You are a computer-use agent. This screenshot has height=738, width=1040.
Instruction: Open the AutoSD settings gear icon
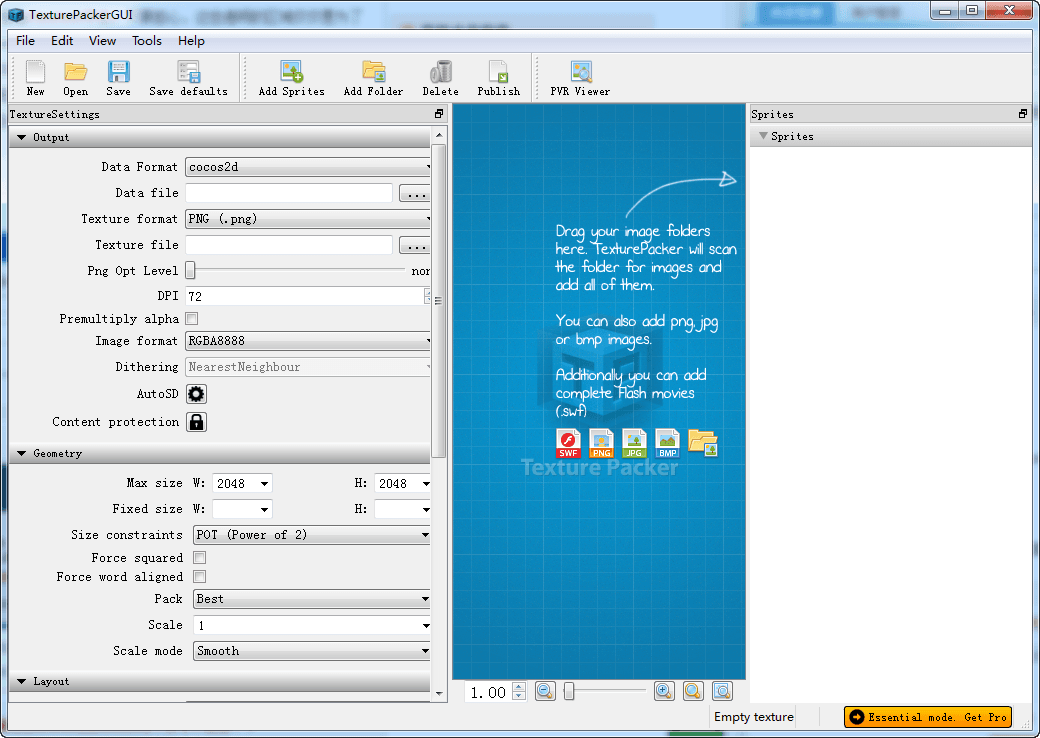tap(196, 394)
